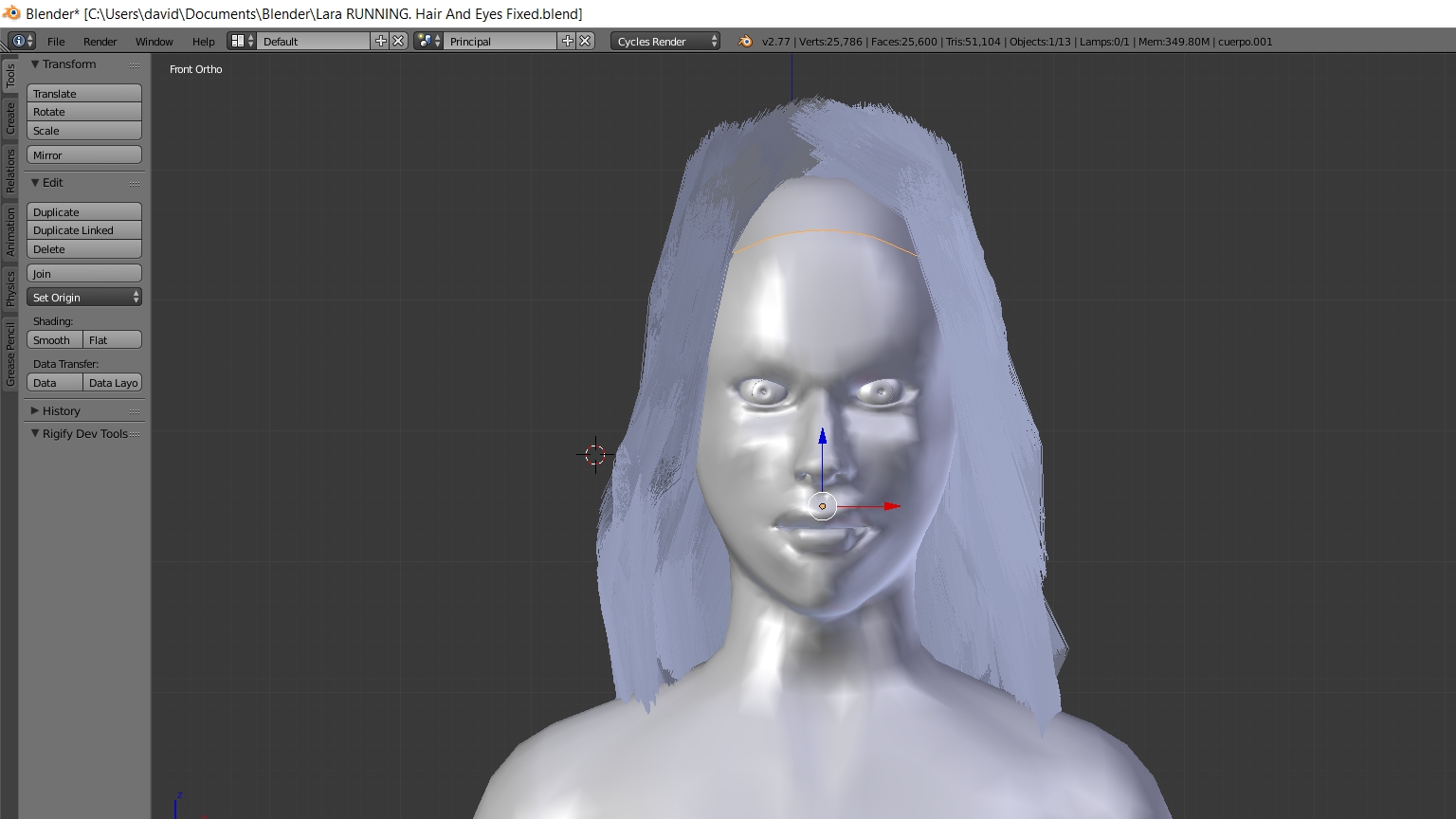Add a new screen layout with plus icon
The height and width of the screenshot is (819, 1456).
(381, 41)
